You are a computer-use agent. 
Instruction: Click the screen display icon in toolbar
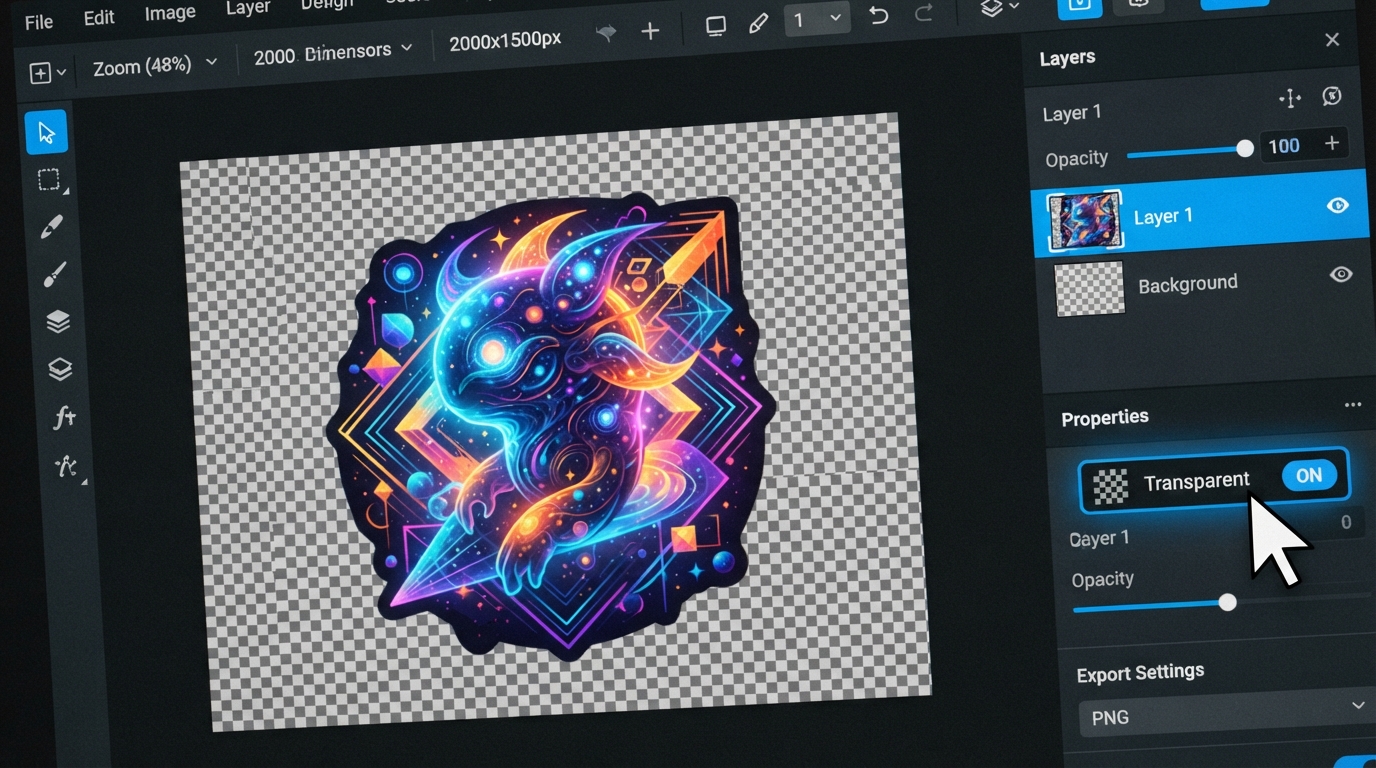716,25
